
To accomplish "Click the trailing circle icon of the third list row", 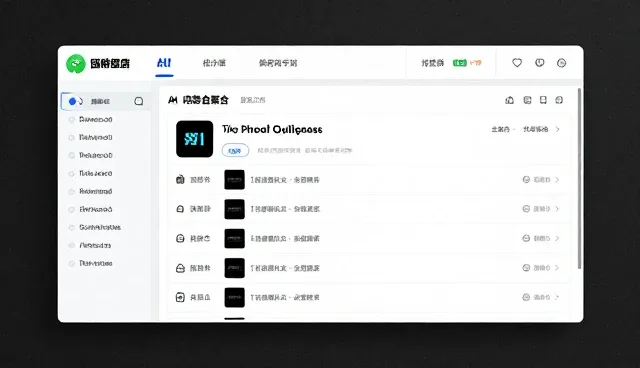I will (x=526, y=238).
